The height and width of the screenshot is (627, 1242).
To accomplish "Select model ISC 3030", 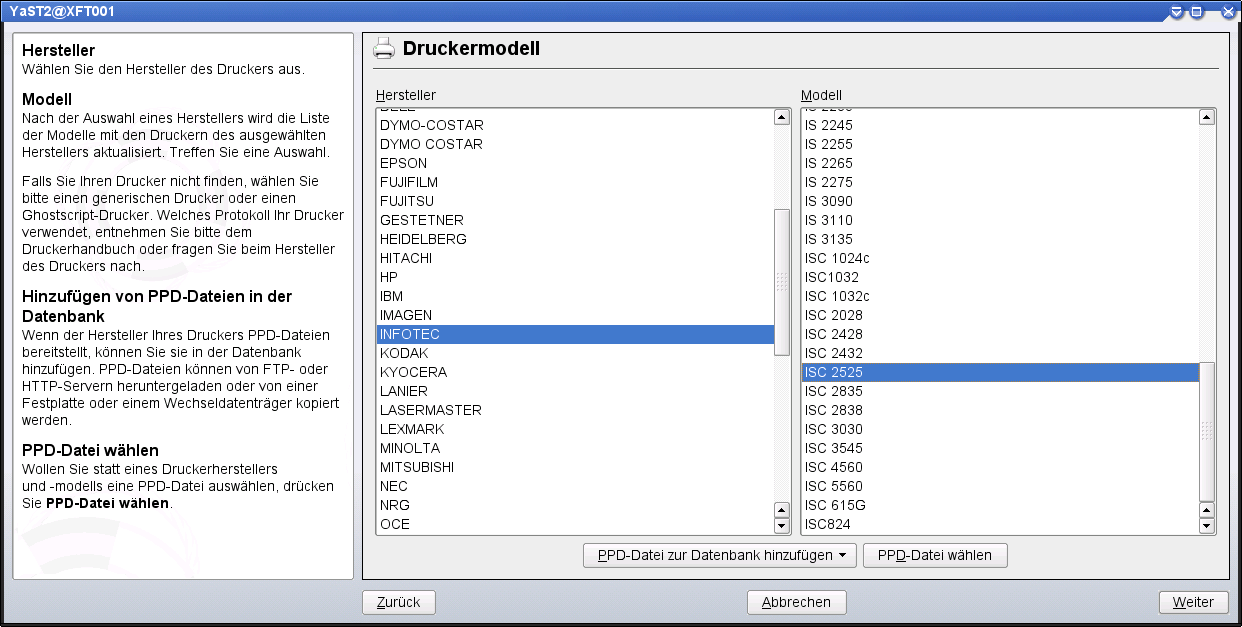I will pos(833,429).
